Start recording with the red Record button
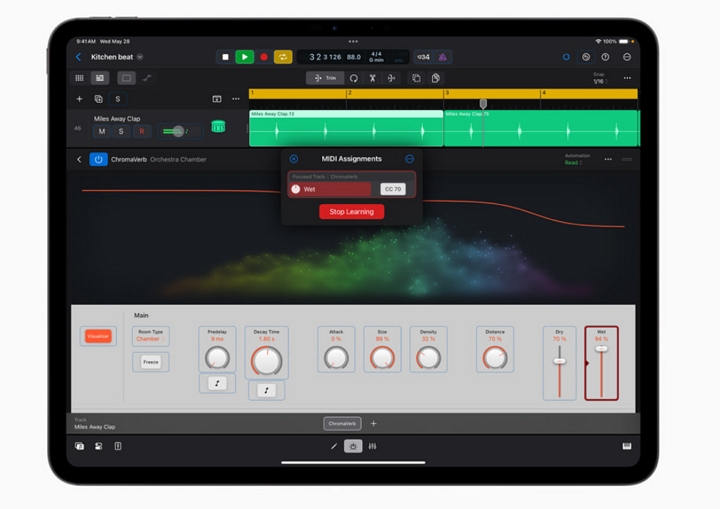This screenshot has width=720, height=509. (x=264, y=57)
